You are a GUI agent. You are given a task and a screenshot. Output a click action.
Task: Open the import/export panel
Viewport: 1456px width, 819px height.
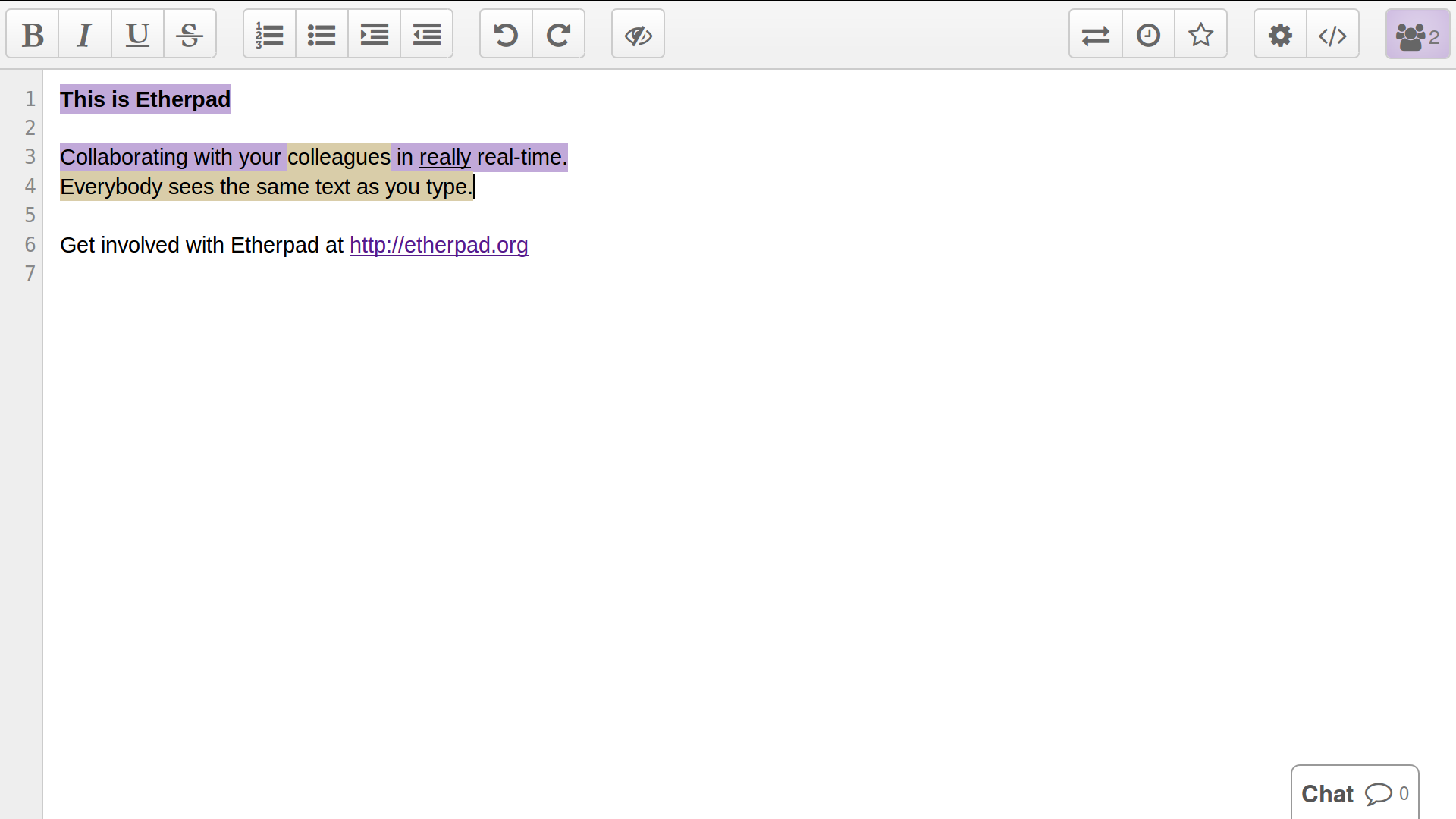click(x=1095, y=34)
